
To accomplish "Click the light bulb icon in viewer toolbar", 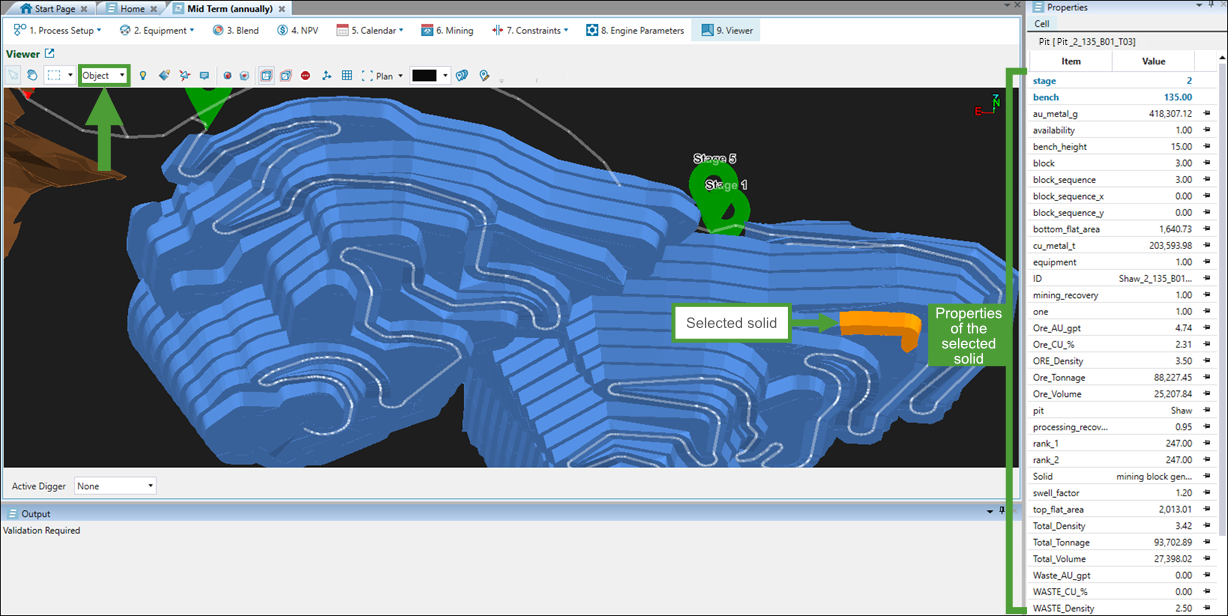I will pos(143,75).
